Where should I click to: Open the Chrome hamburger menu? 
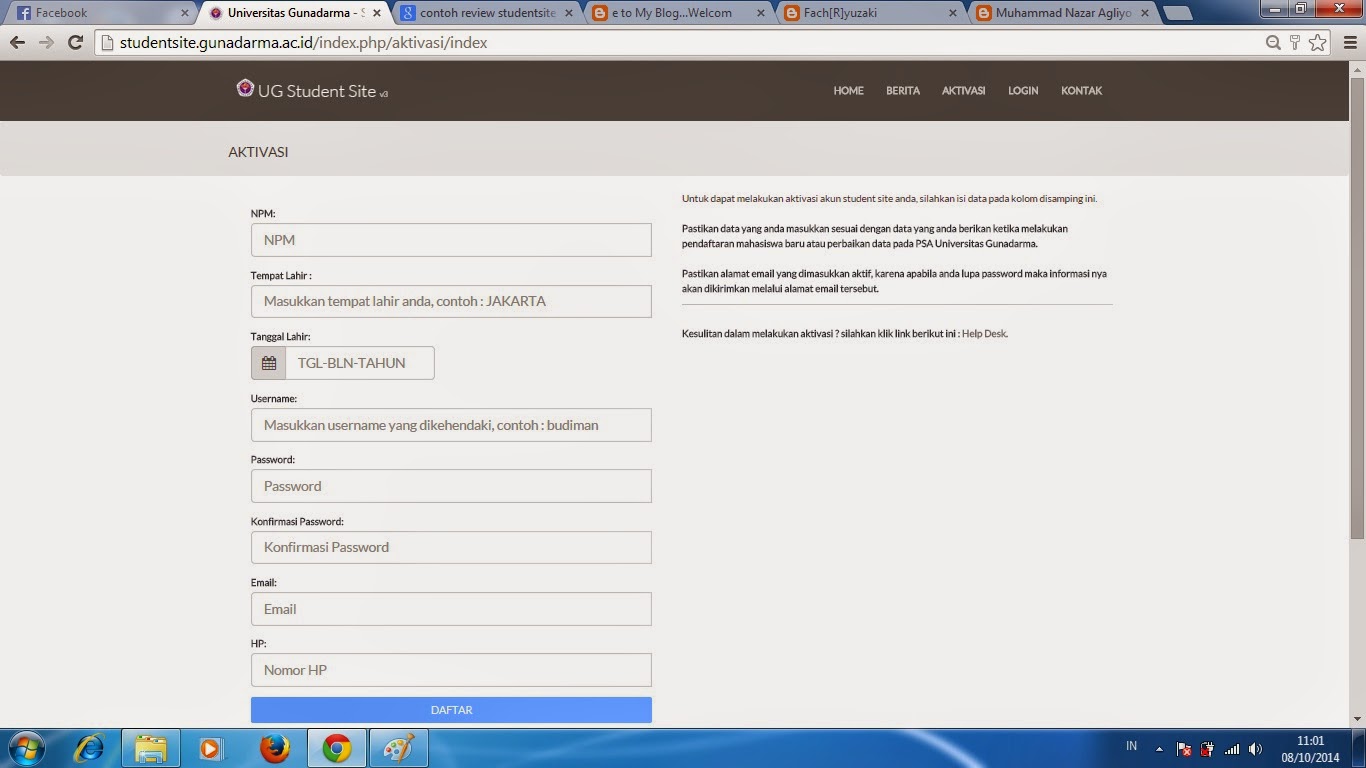[x=1350, y=43]
